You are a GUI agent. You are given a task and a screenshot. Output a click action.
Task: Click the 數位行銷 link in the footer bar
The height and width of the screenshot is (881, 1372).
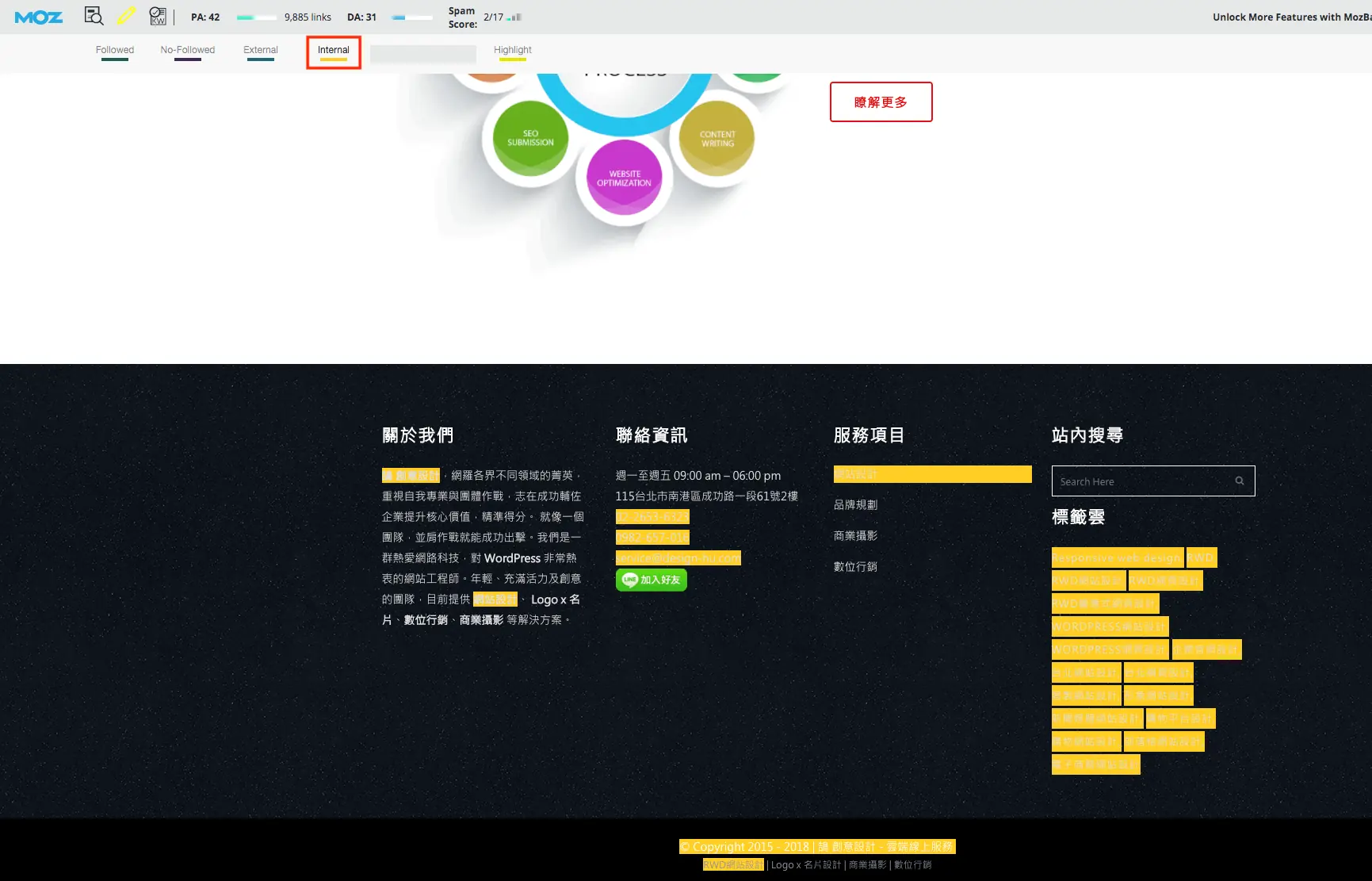coord(913,864)
